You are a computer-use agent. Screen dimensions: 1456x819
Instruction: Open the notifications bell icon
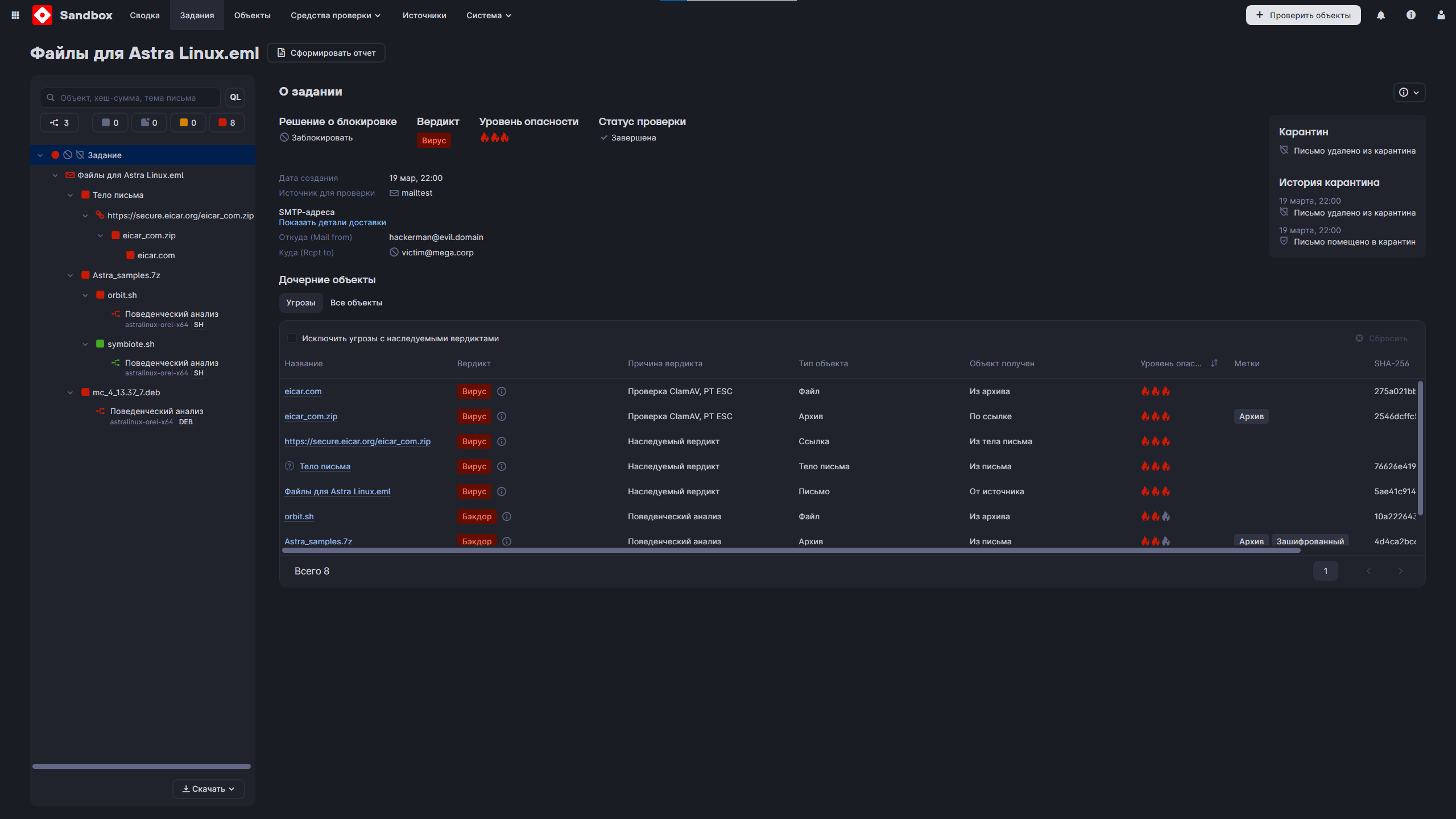[1381, 15]
